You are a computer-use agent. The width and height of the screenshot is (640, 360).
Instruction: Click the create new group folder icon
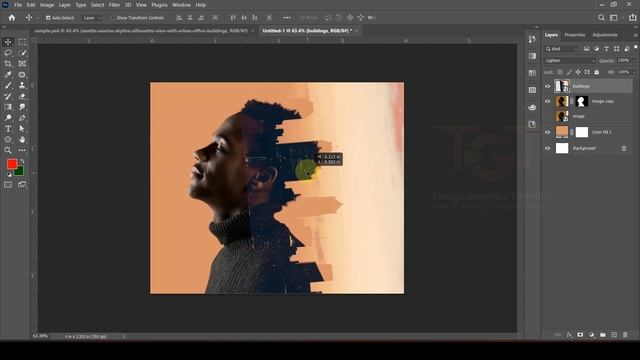[603, 335]
